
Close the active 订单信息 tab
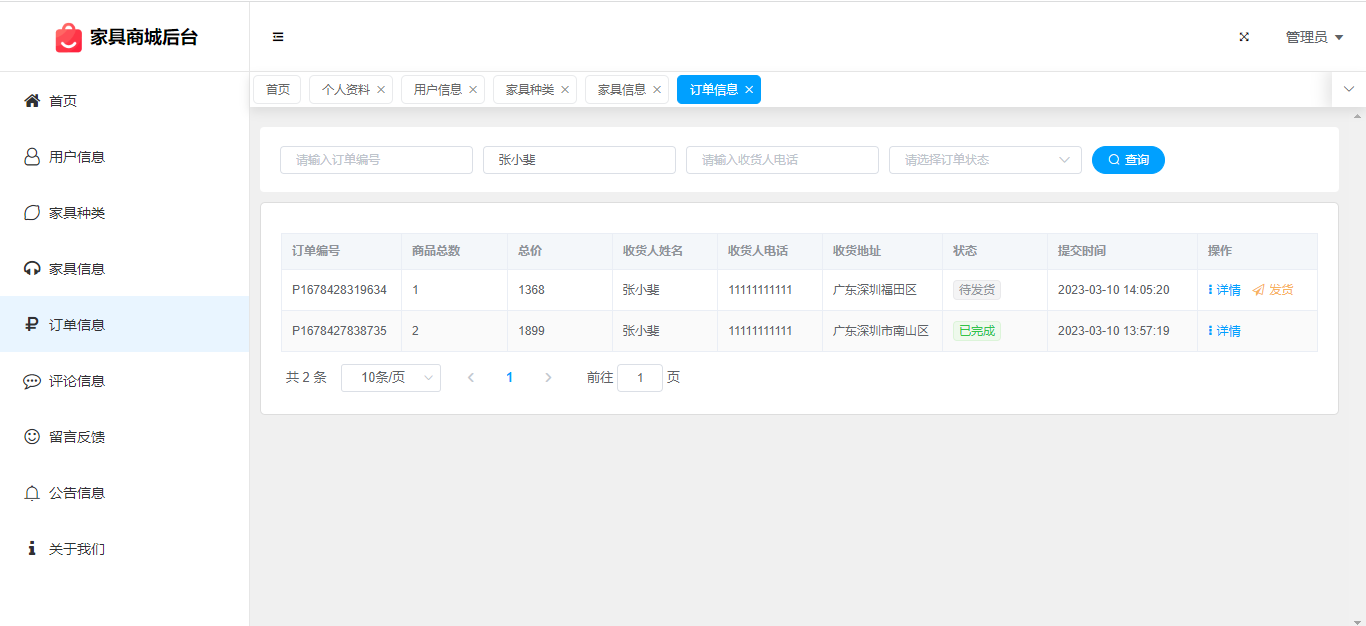[x=749, y=90]
